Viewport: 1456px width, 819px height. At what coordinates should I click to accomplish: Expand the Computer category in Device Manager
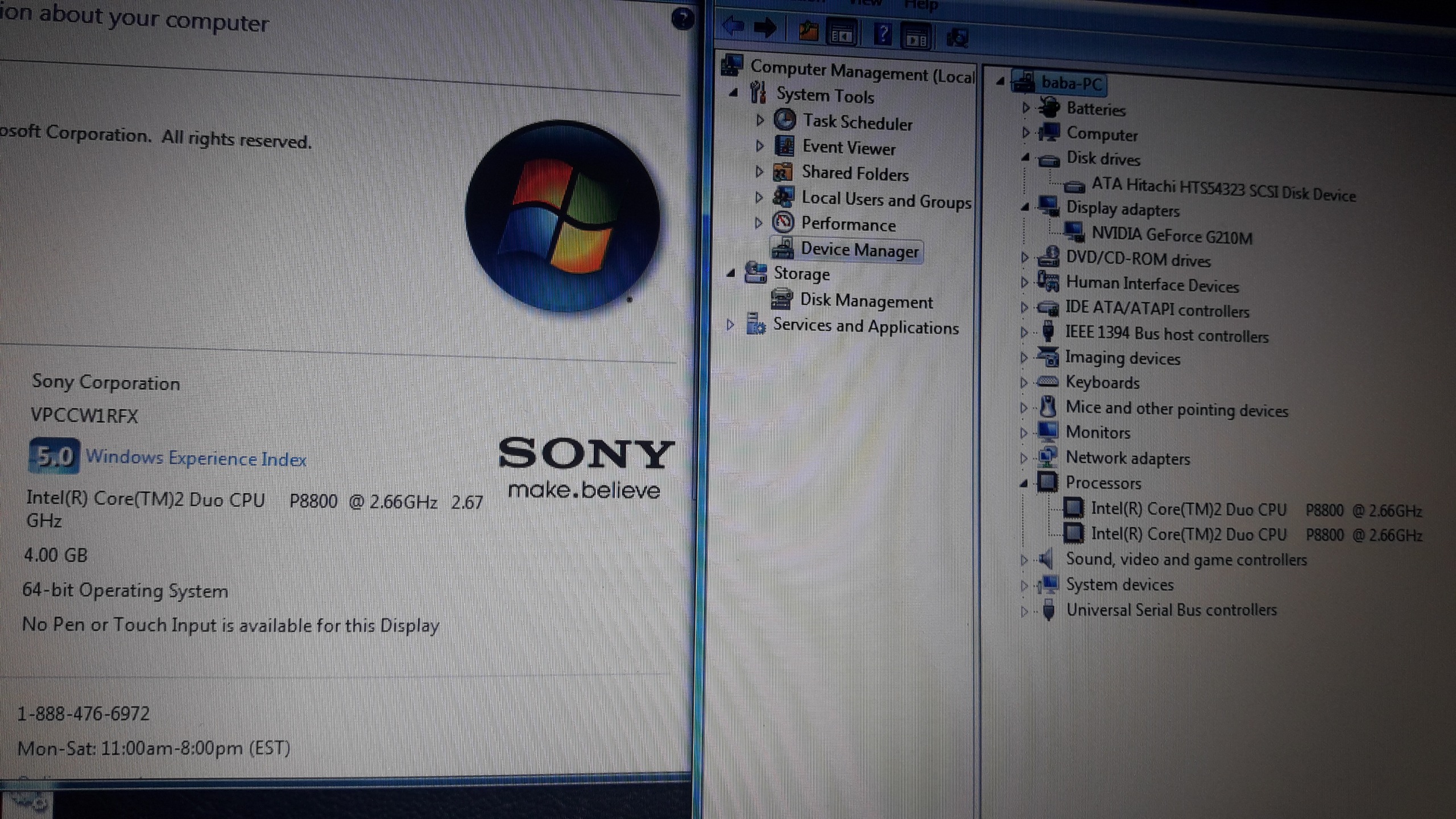(x=1025, y=132)
